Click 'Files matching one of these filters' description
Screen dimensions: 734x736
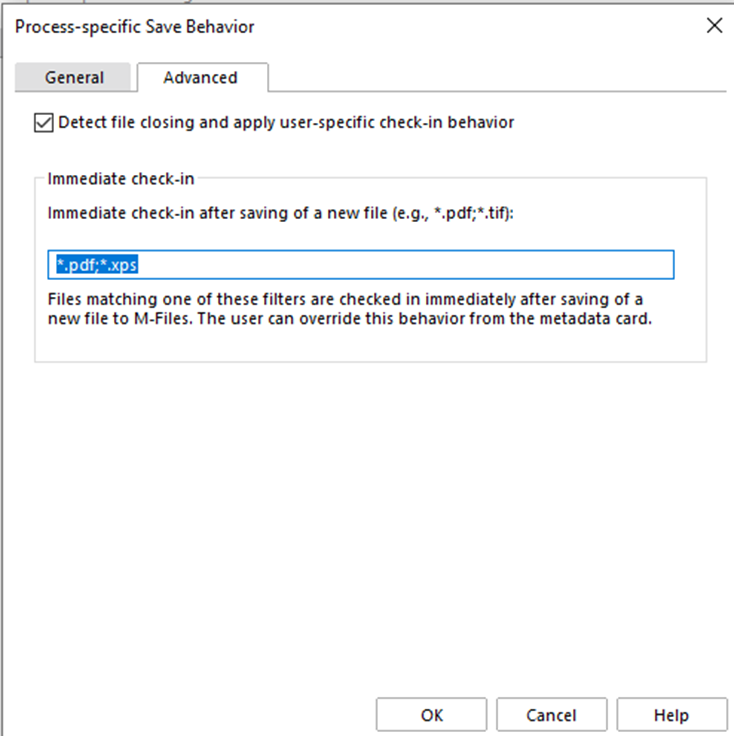[x=350, y=309]
